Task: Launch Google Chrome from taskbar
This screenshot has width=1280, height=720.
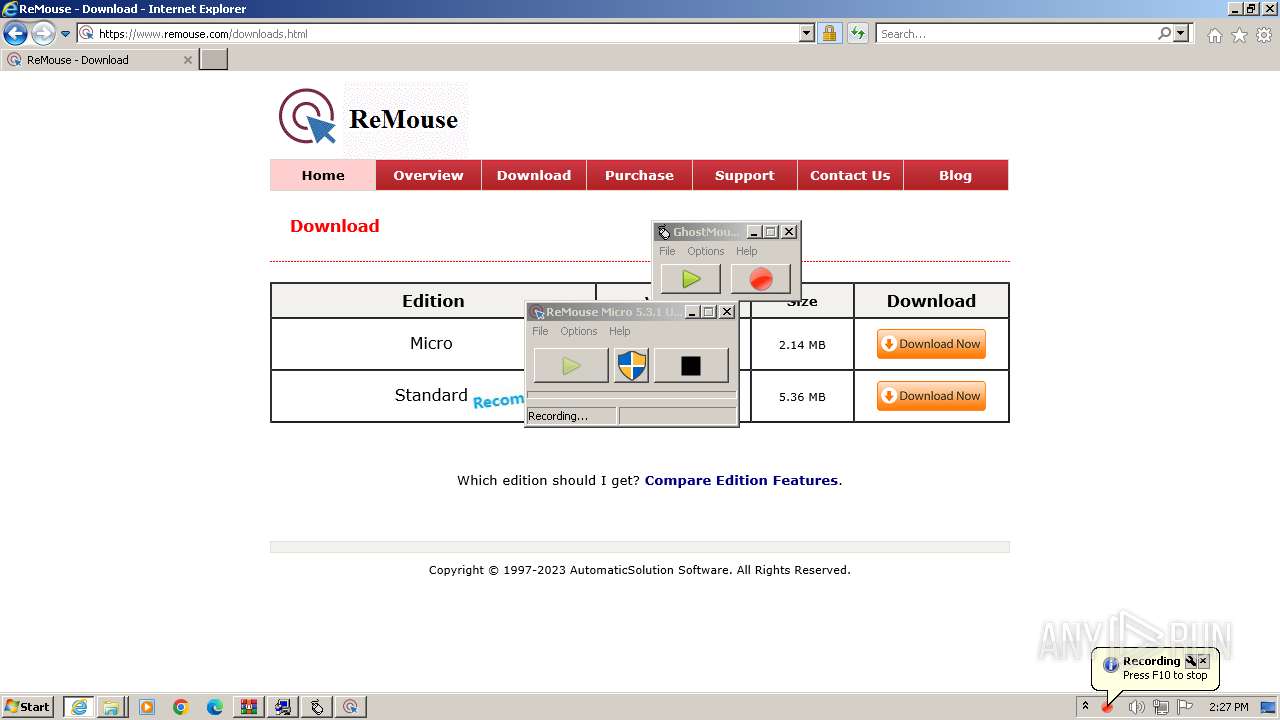Action: point(181,707)
